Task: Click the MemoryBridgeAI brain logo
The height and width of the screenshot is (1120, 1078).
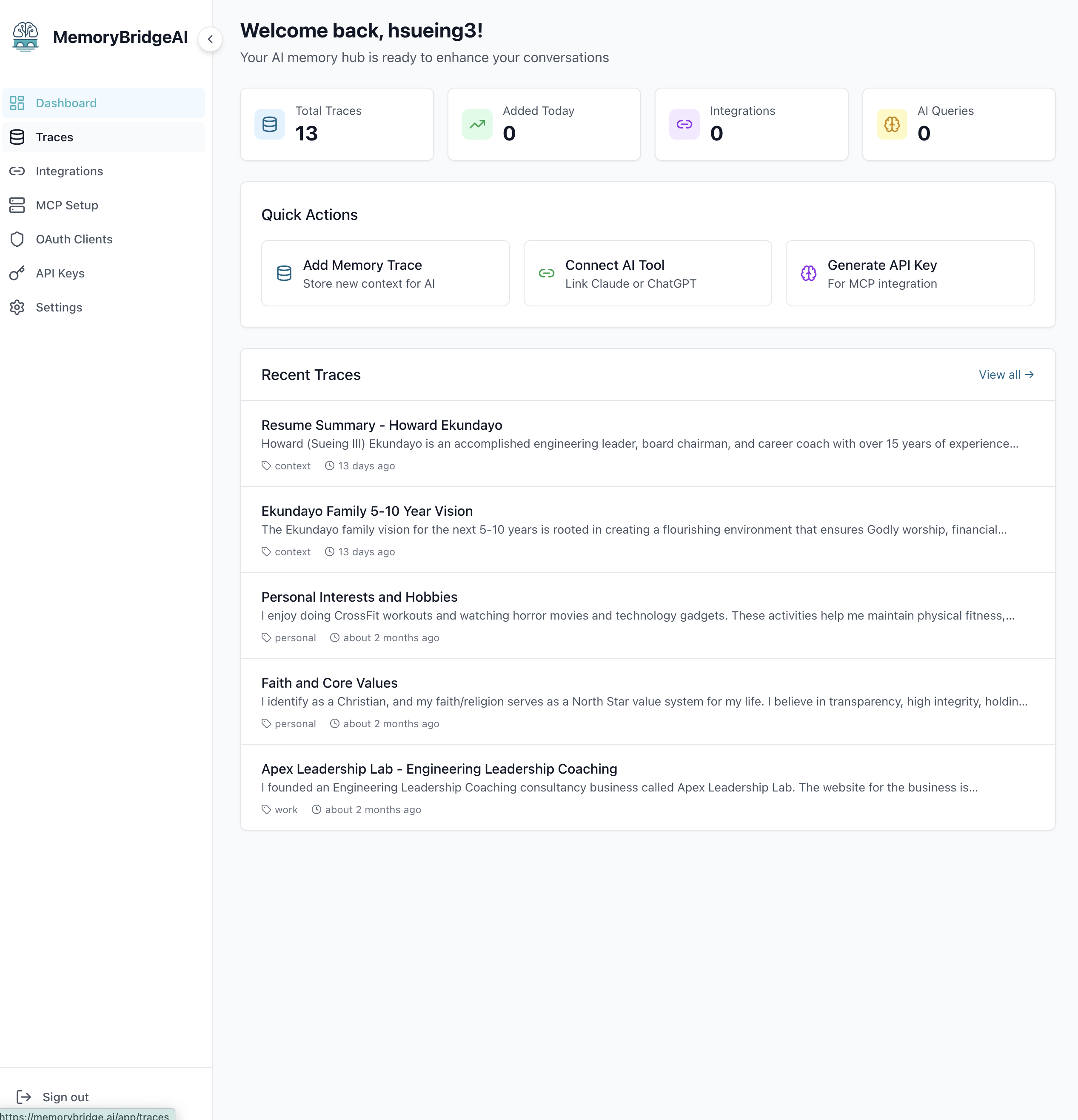Action: [25, 37]
